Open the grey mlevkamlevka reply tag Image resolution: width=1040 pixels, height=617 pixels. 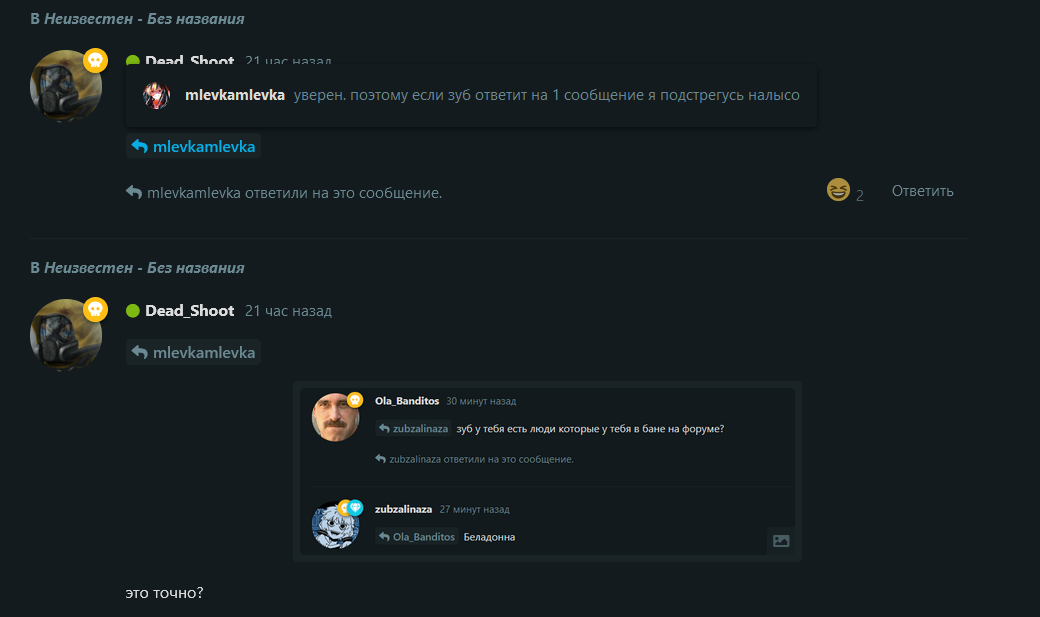[x=193, y=352]
